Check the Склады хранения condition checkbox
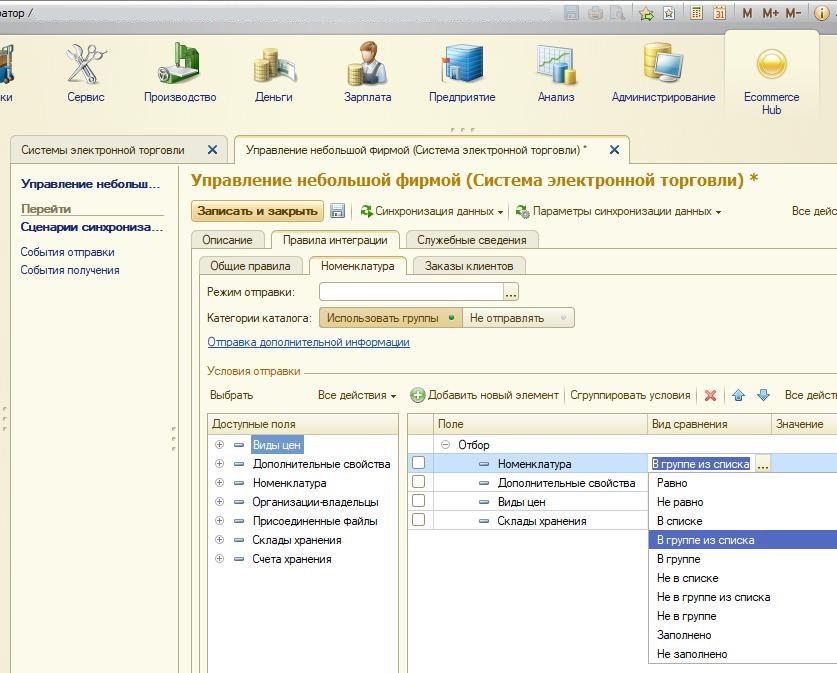Image resolution: width=837 pixels, height=673 pixels. [x=419, y=520]
